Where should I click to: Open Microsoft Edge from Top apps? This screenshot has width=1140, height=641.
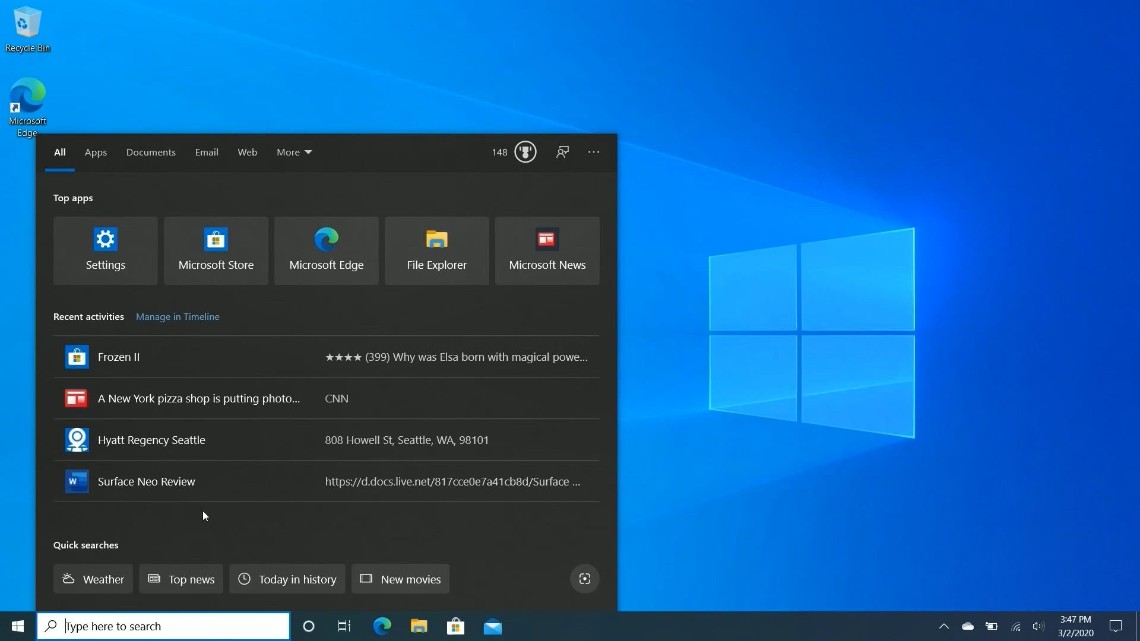[x=326, y=250]
